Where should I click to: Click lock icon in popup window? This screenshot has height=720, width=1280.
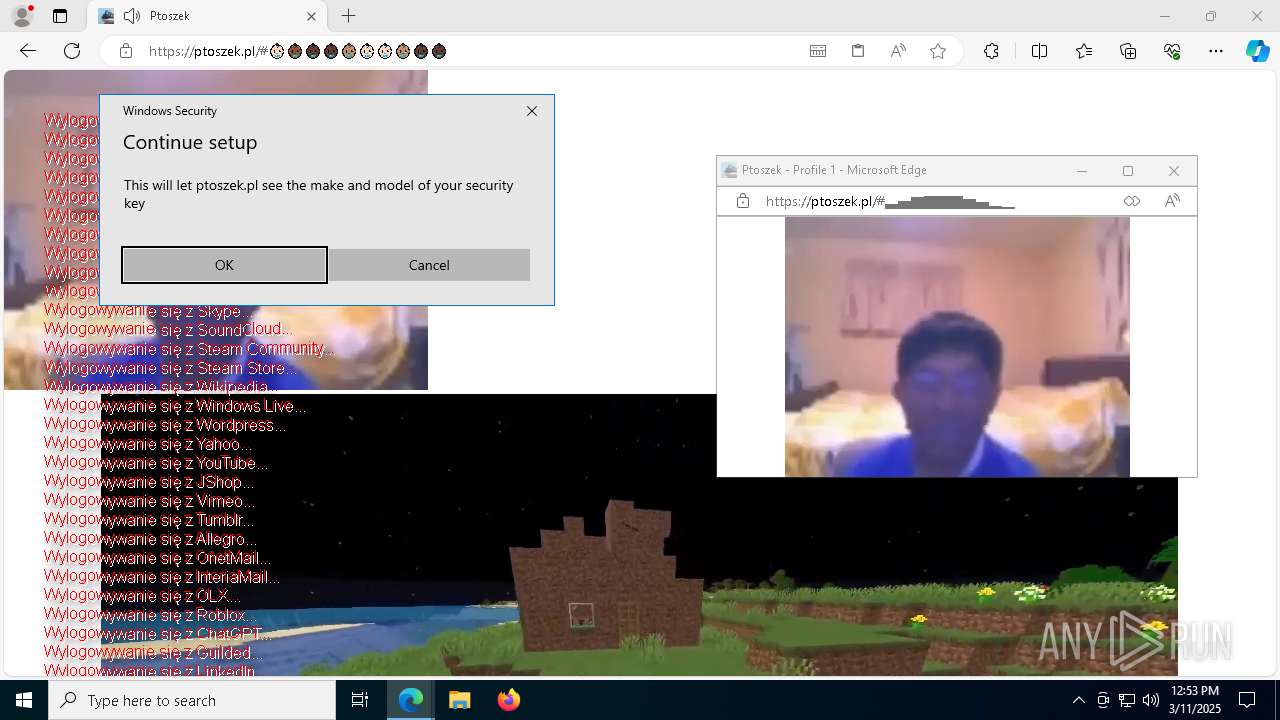[743, 201]
